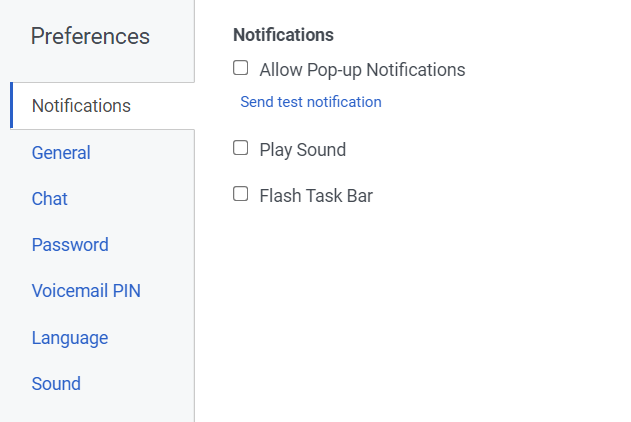Click the Preferences panel title
Image resolution: width=631 pixels, height=422 pixels.
tap(90, 37)
